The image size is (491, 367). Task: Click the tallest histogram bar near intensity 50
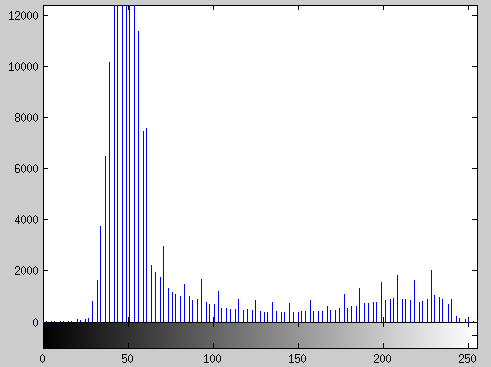(x=129, y=164)
